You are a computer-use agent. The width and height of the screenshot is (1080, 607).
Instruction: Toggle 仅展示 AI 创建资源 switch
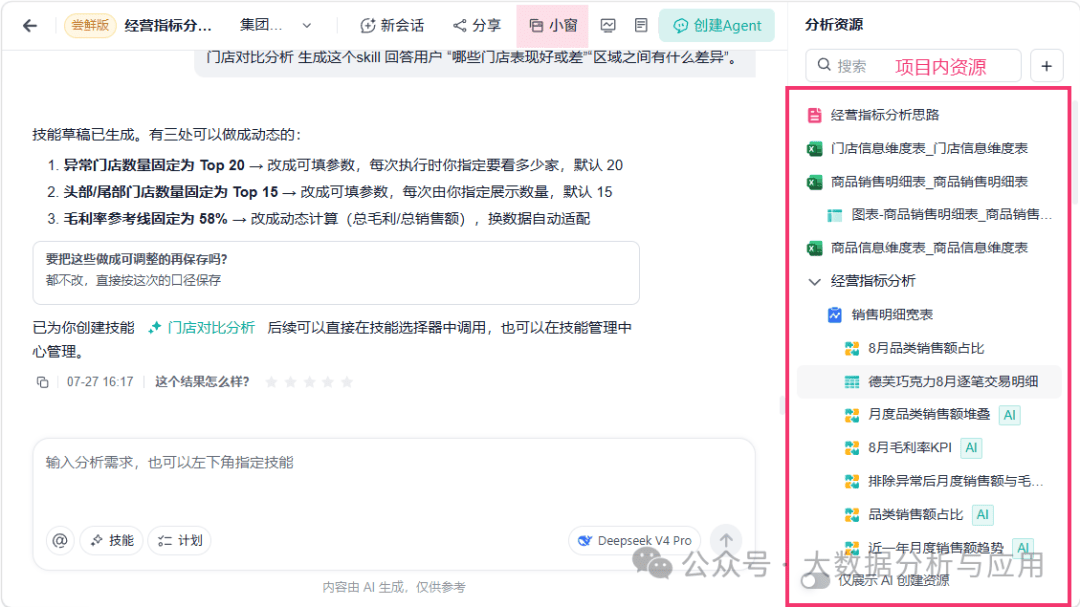pyautogui.click(x=816, y=580)
